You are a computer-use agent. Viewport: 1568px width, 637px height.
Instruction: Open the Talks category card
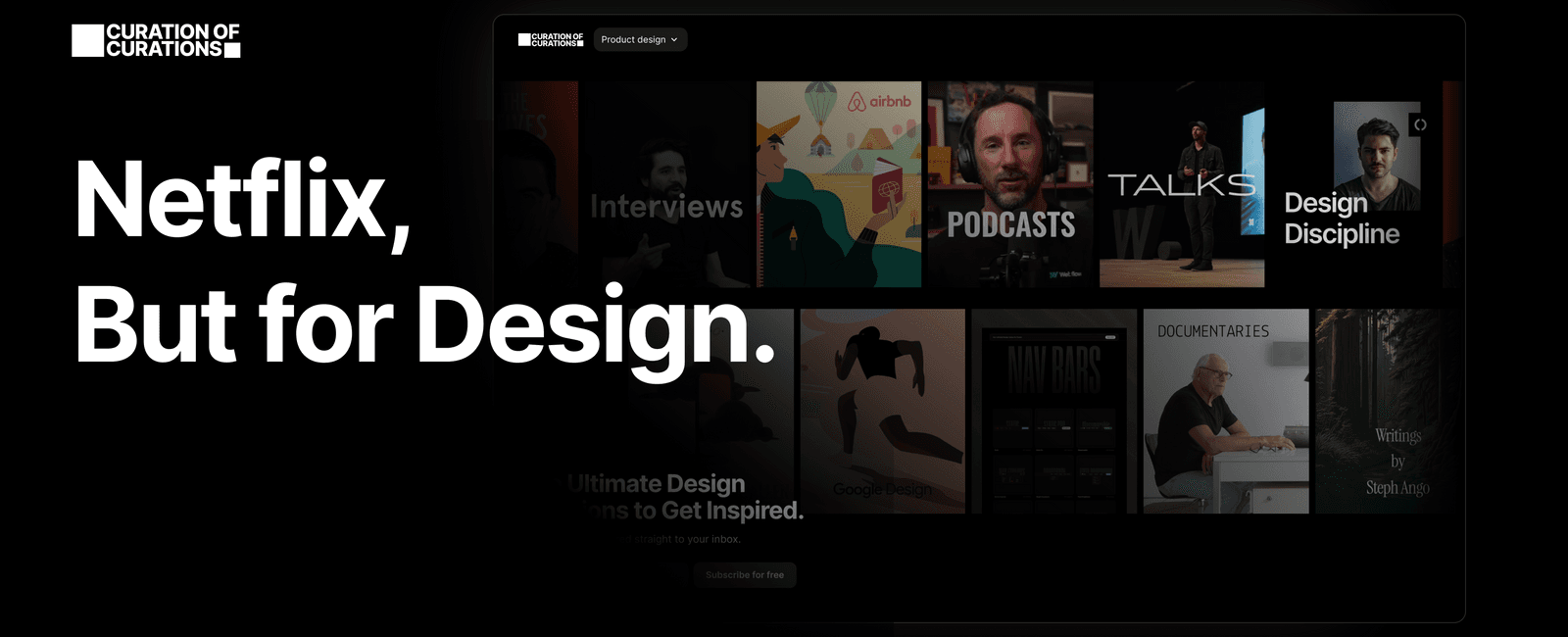pos(1182,184)
